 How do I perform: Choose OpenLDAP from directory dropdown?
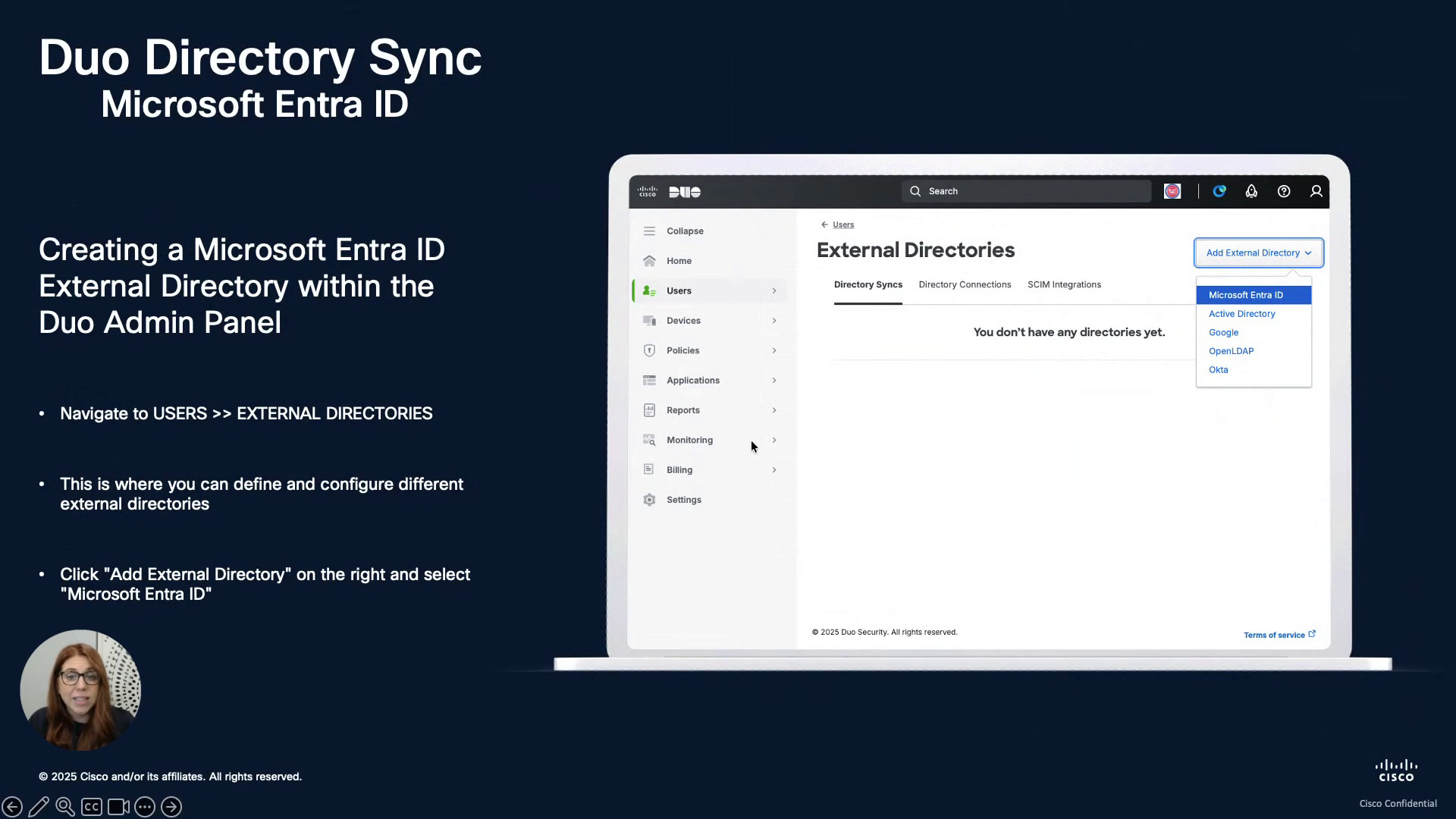[x=1231, y=351]
